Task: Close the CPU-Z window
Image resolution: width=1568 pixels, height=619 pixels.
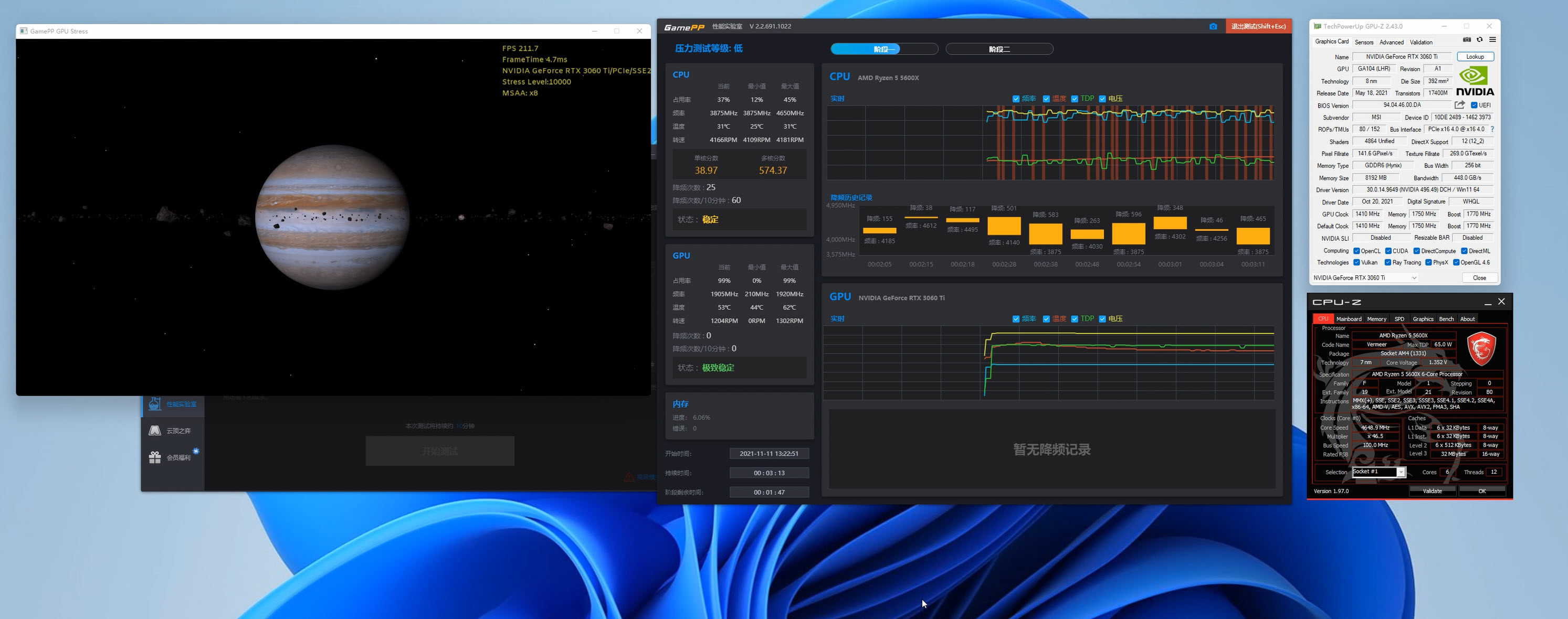Action: (1502, 302)
